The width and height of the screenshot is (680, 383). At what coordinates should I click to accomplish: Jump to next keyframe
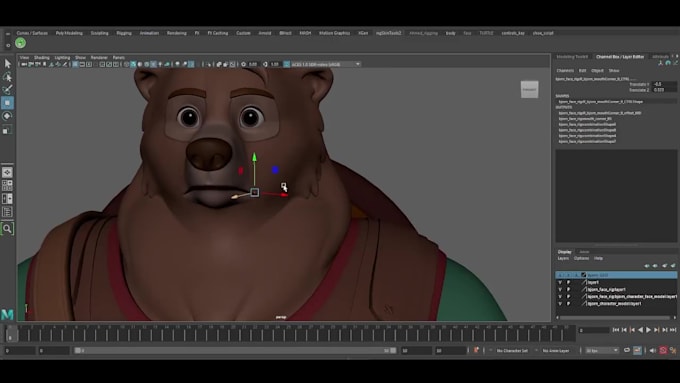tap(657, 330)
